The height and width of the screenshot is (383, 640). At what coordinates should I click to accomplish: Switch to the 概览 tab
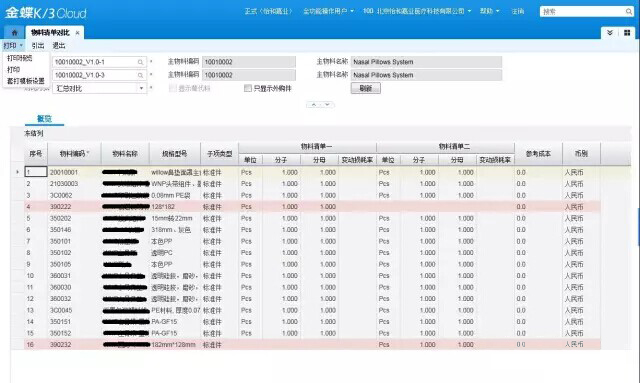pos(44,118)
